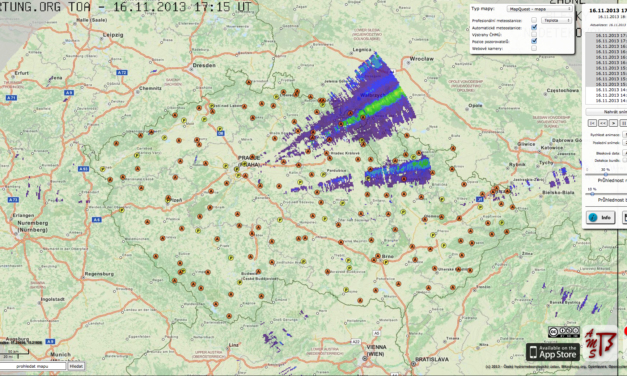
Task: Enable Webové kamery checkbox
Action: pos(534,48)
